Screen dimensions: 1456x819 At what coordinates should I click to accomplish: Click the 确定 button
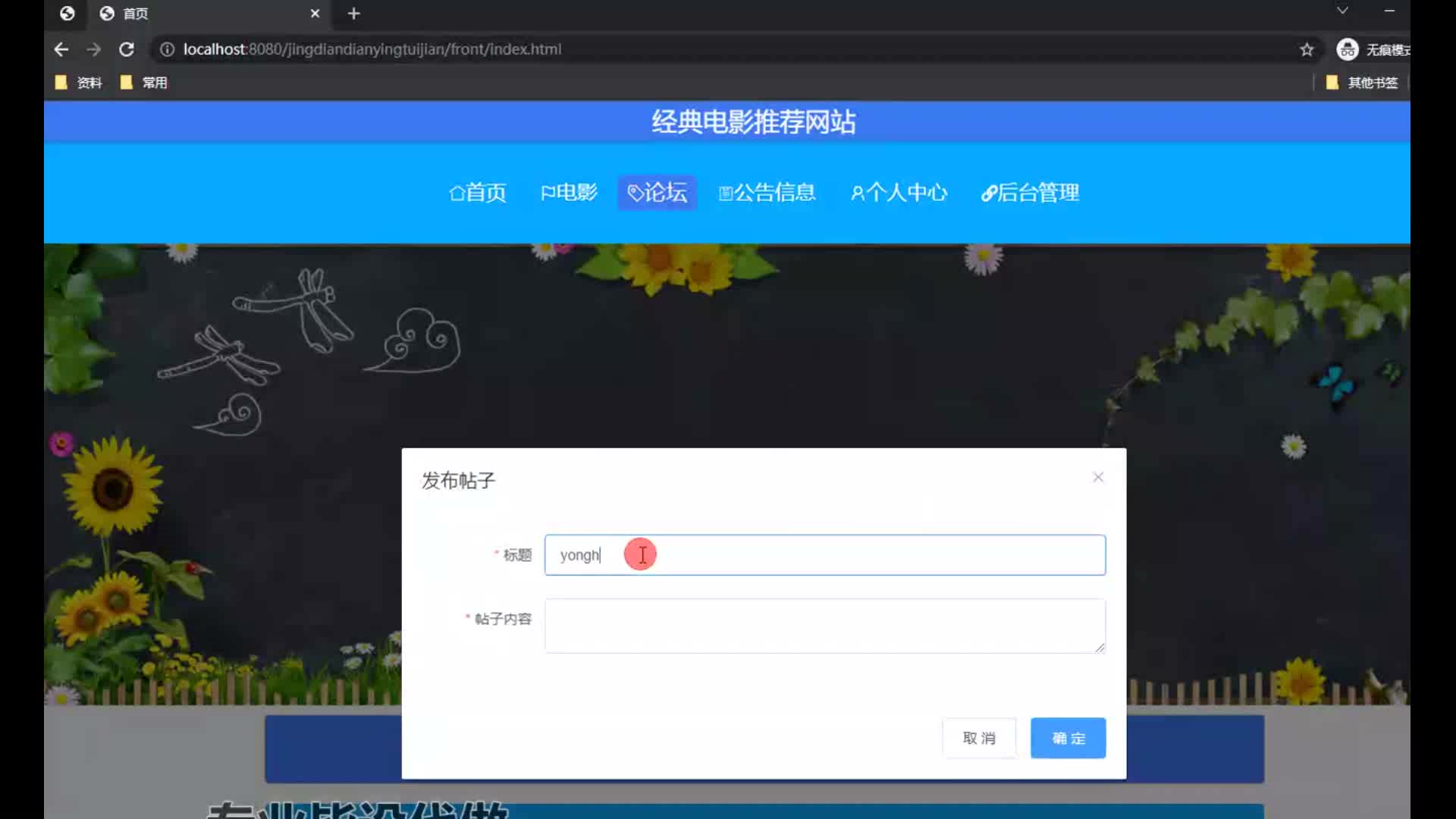[1068, 738]
